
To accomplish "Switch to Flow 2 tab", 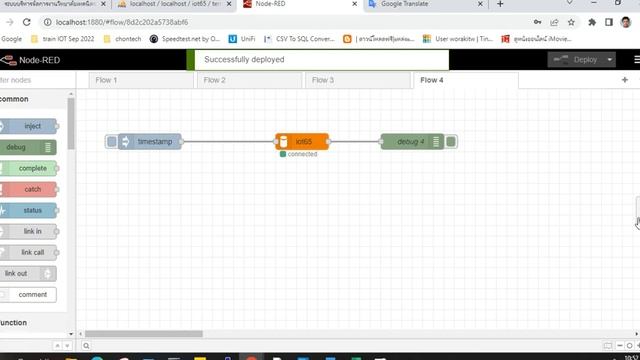I will pos(249,80).
